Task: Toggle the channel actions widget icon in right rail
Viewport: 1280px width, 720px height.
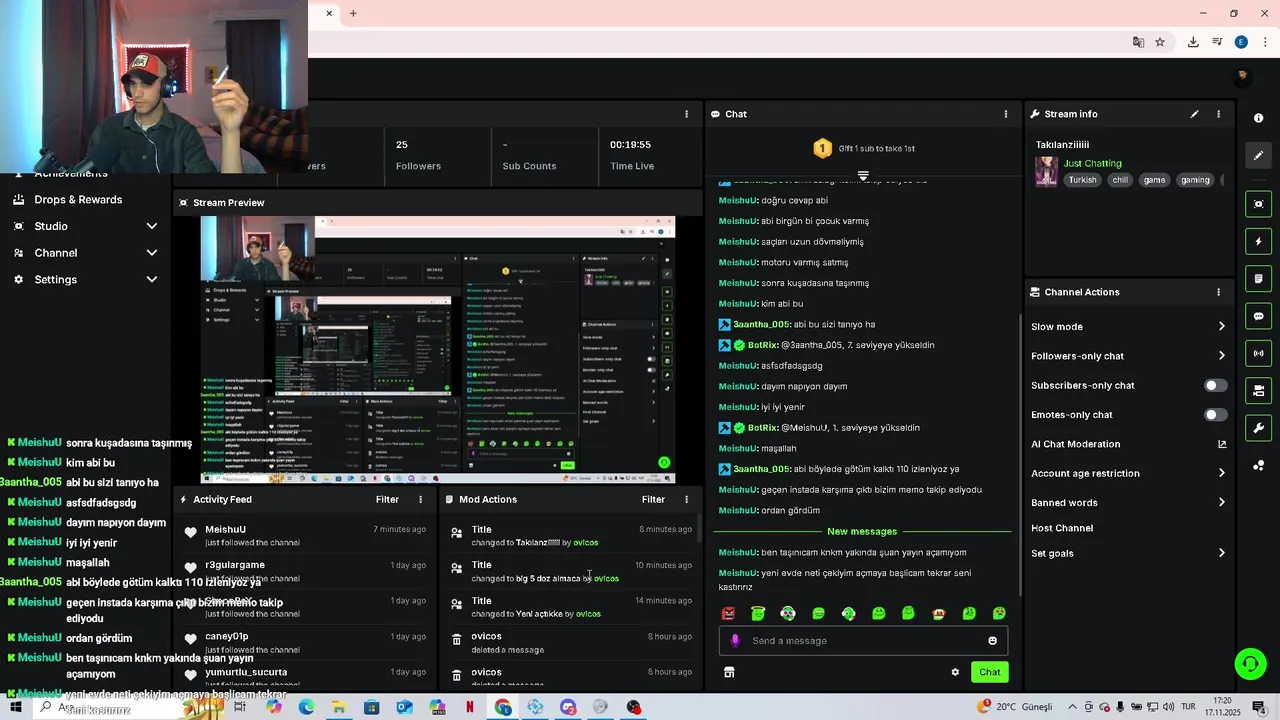Action: pyautogui.click(x=1258, y=391)
